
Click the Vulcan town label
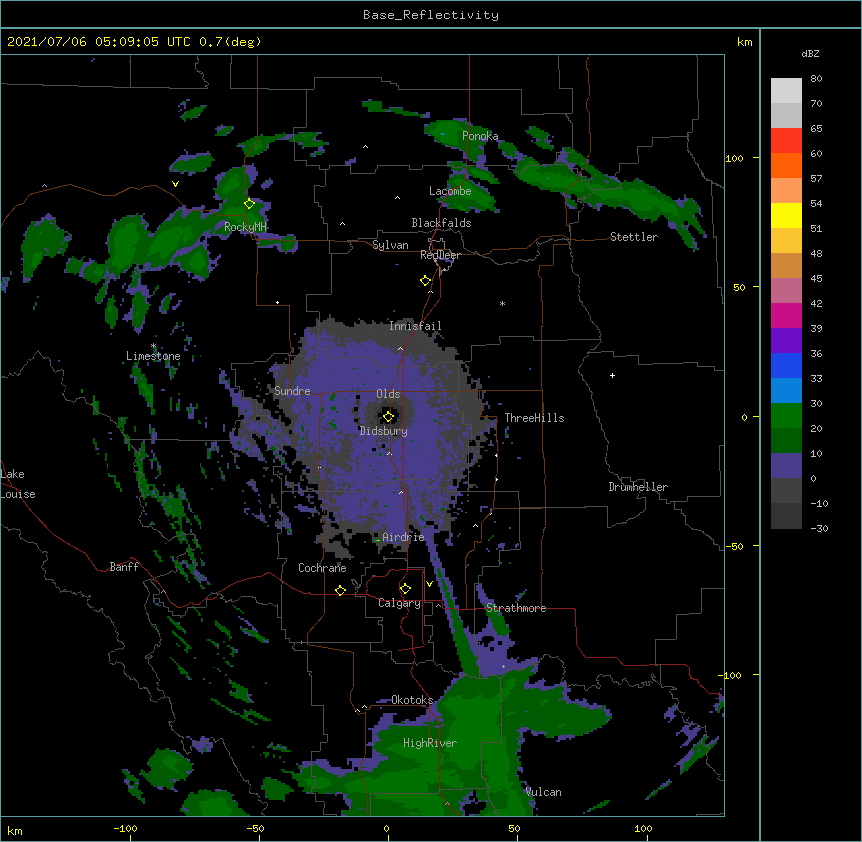[x=543, y=792]
